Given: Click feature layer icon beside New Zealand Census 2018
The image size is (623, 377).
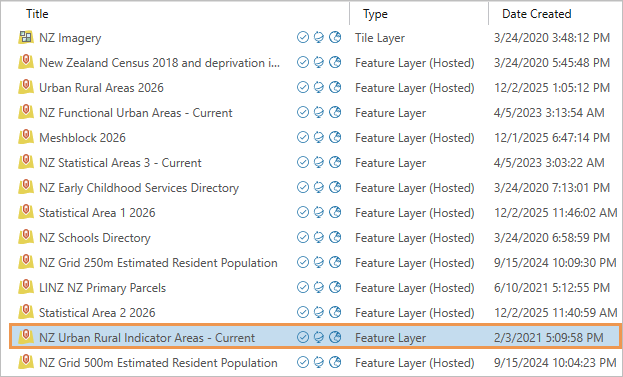Looking at the screenshot, I should (26, 62).
